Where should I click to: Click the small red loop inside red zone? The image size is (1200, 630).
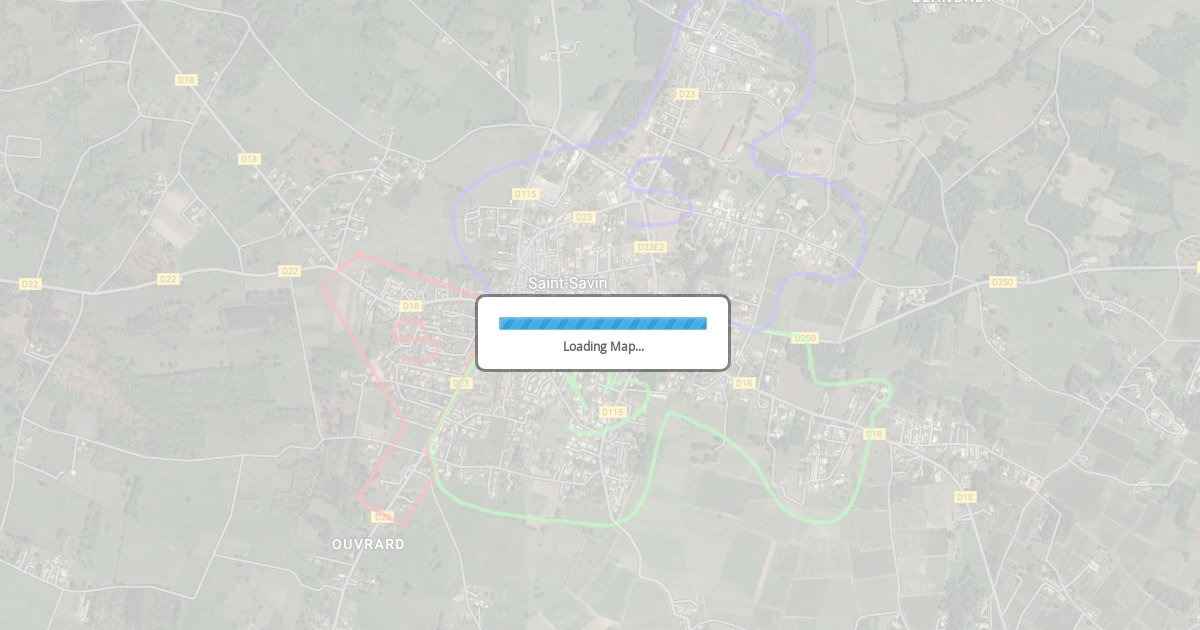[x=416, y=338]
